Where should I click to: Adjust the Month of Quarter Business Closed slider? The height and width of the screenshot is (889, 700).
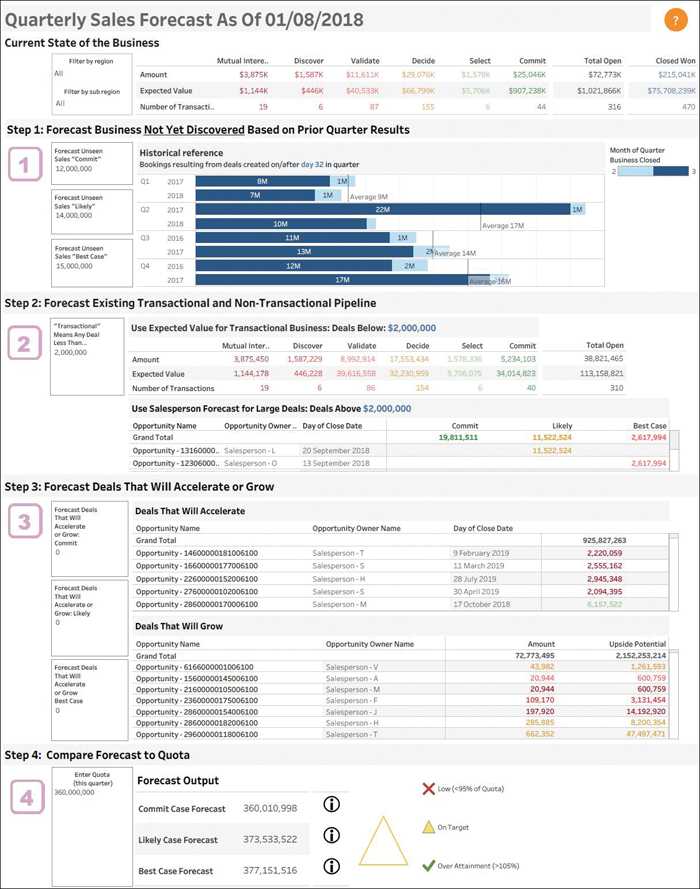pos(653,171)
